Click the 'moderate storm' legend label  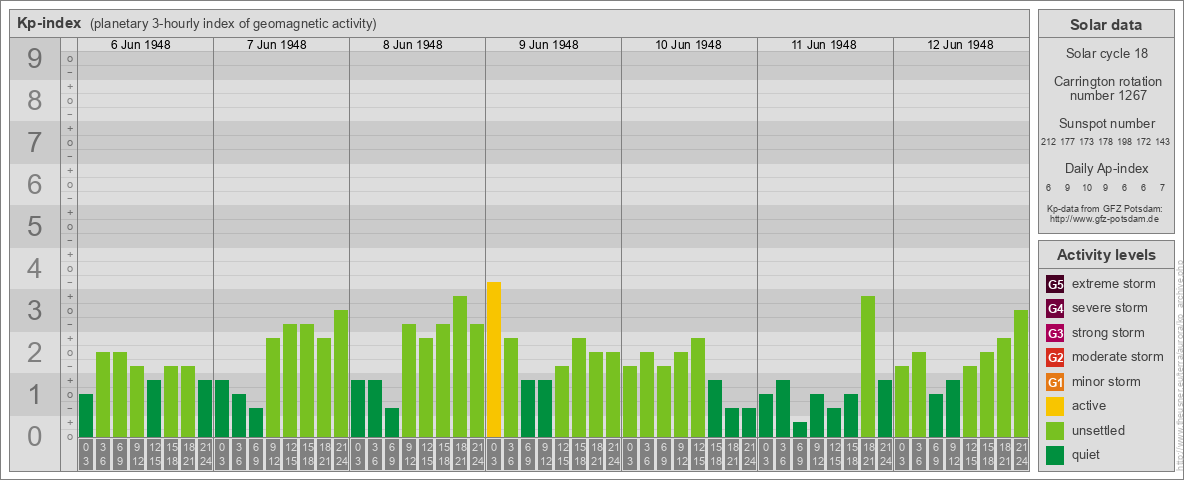click(x=1118, y=356)
